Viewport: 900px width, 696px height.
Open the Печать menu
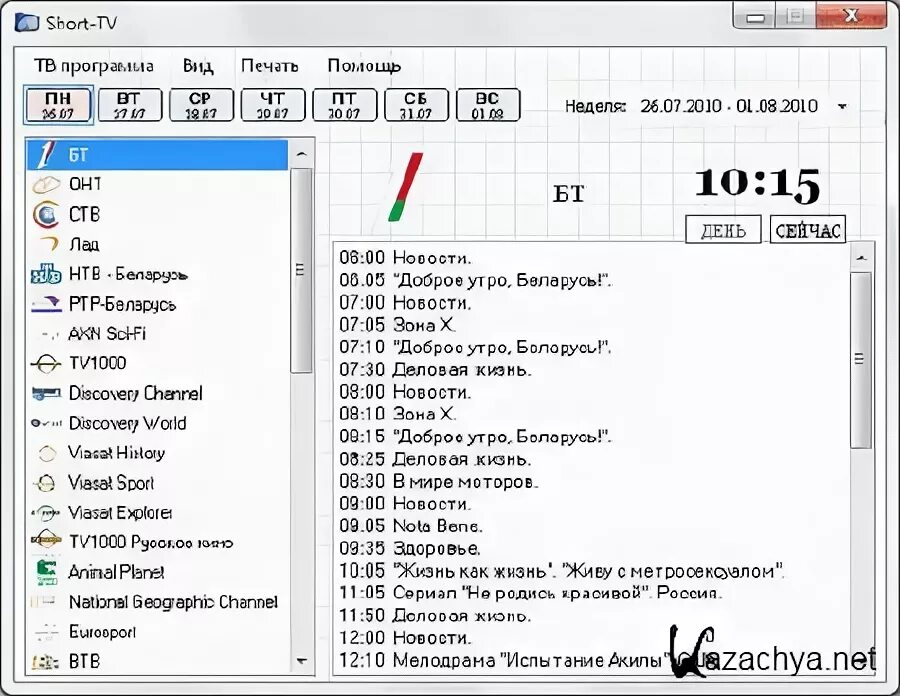tap(269, 66)
